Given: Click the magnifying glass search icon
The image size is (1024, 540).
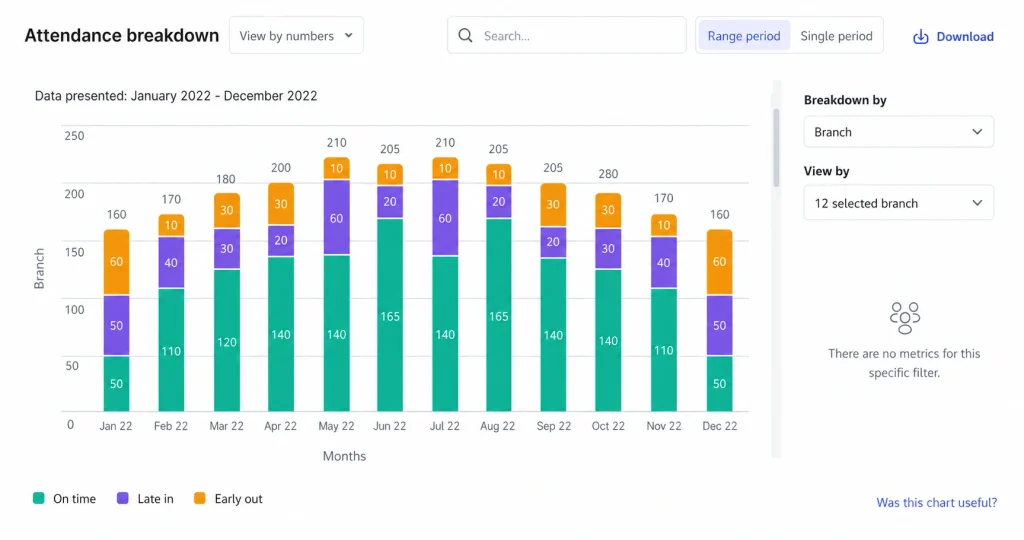Looking at the screenshot, I should [465, 35].
